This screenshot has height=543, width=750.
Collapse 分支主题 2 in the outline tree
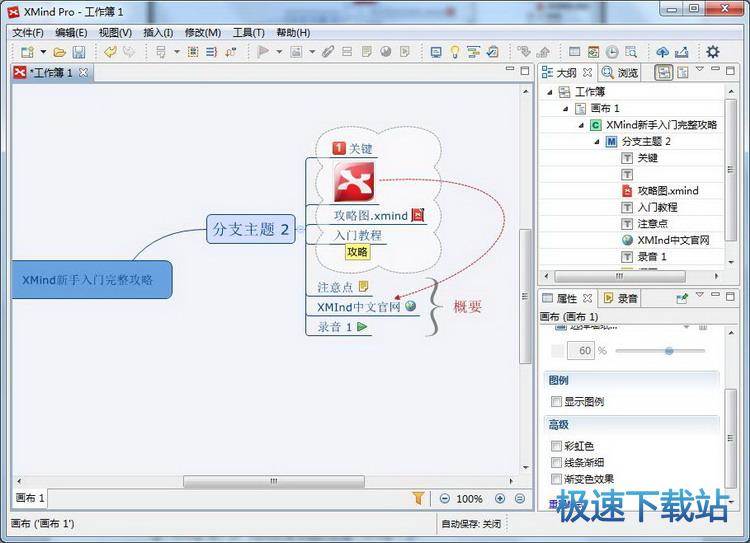tap(597, 142)
